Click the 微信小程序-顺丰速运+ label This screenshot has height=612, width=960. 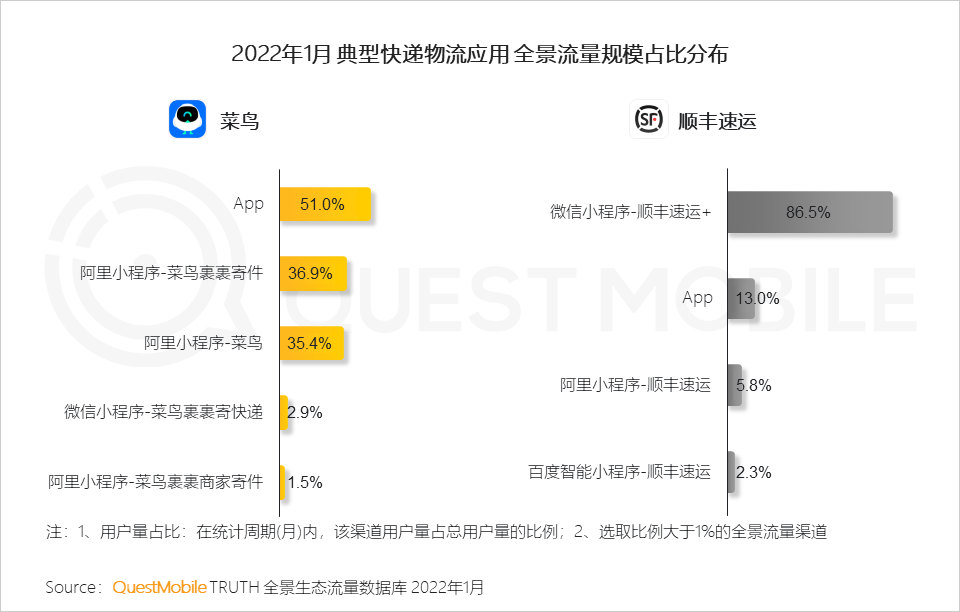coord(630,212)
